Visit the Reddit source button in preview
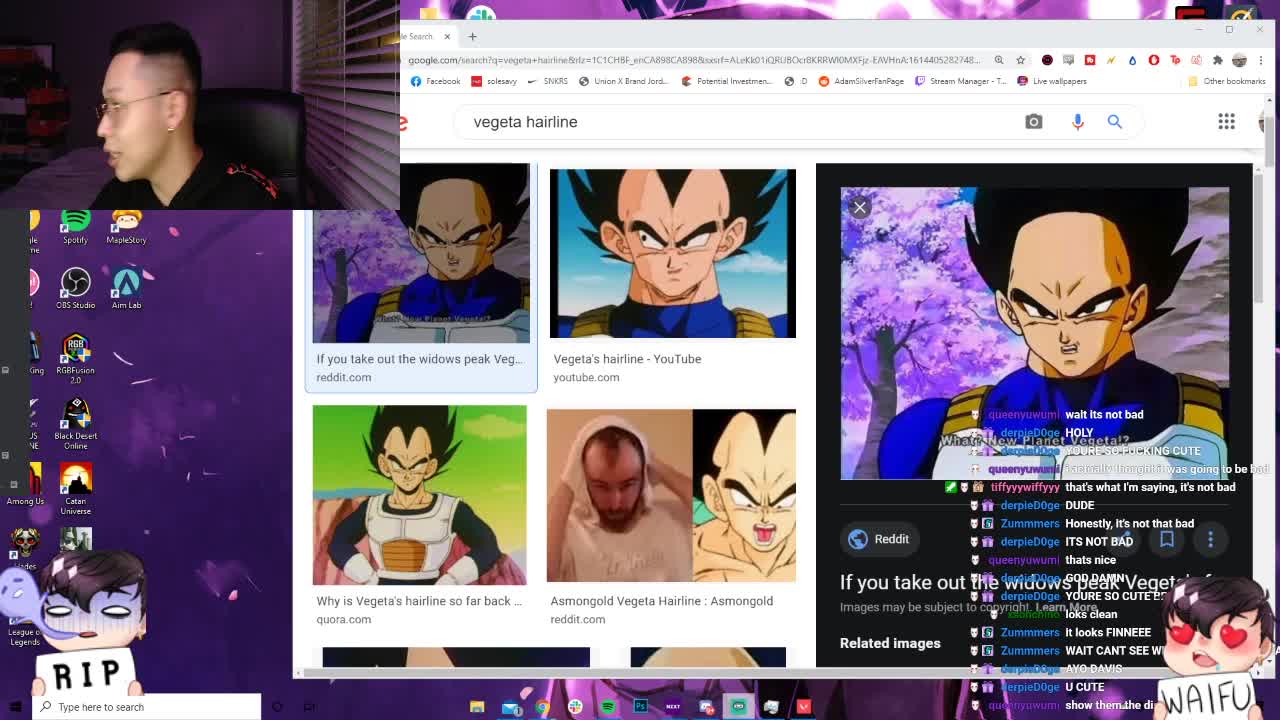Viewport: 1280px width, 720px height. (x=879, y=539)
